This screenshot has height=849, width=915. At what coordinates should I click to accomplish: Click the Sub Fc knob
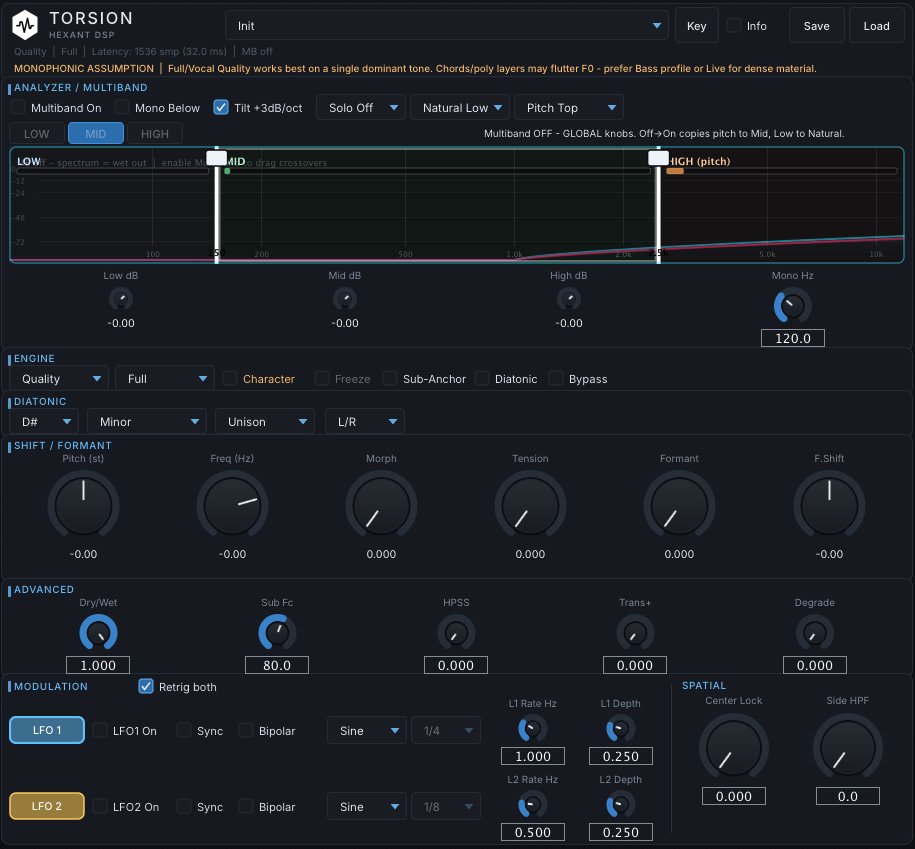(277, 634)
